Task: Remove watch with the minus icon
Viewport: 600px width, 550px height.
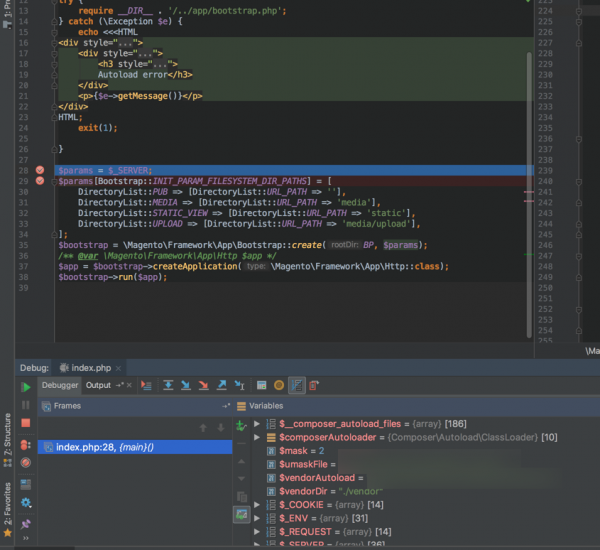Action: pyautogui.click(x=241, y=443)
